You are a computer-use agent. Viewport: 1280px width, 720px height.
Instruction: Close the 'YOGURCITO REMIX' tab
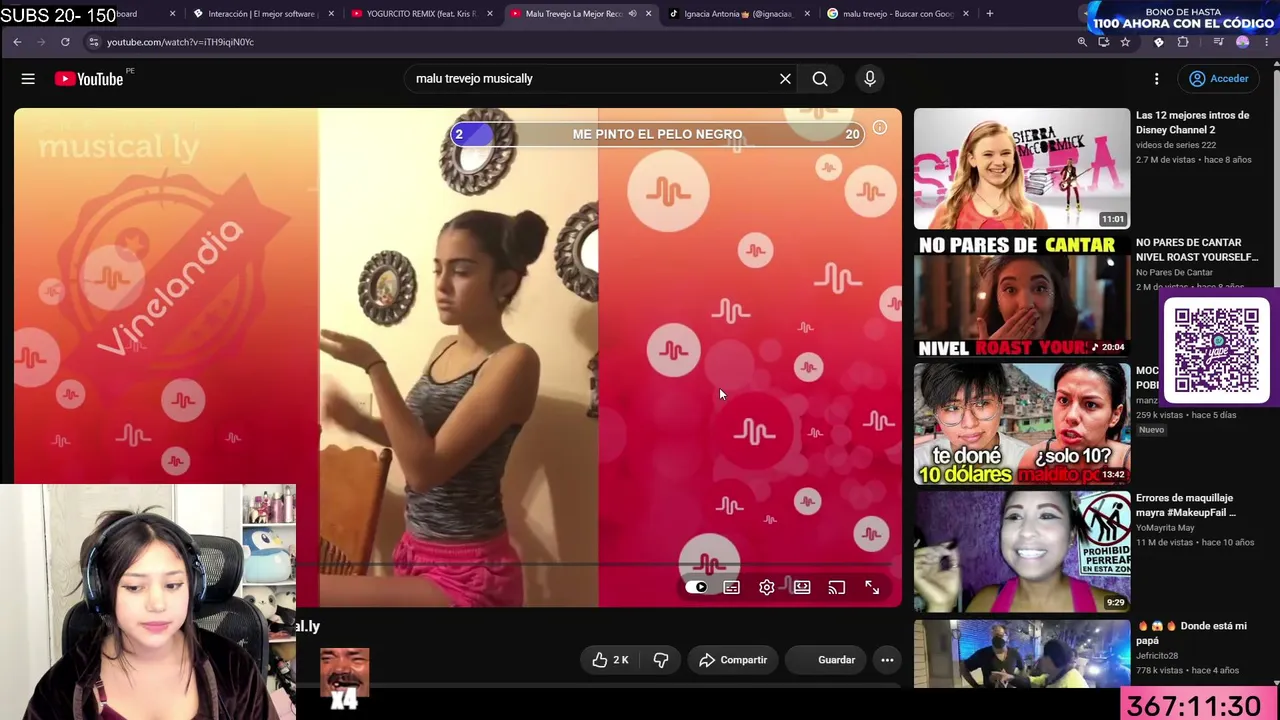[490, 14]
